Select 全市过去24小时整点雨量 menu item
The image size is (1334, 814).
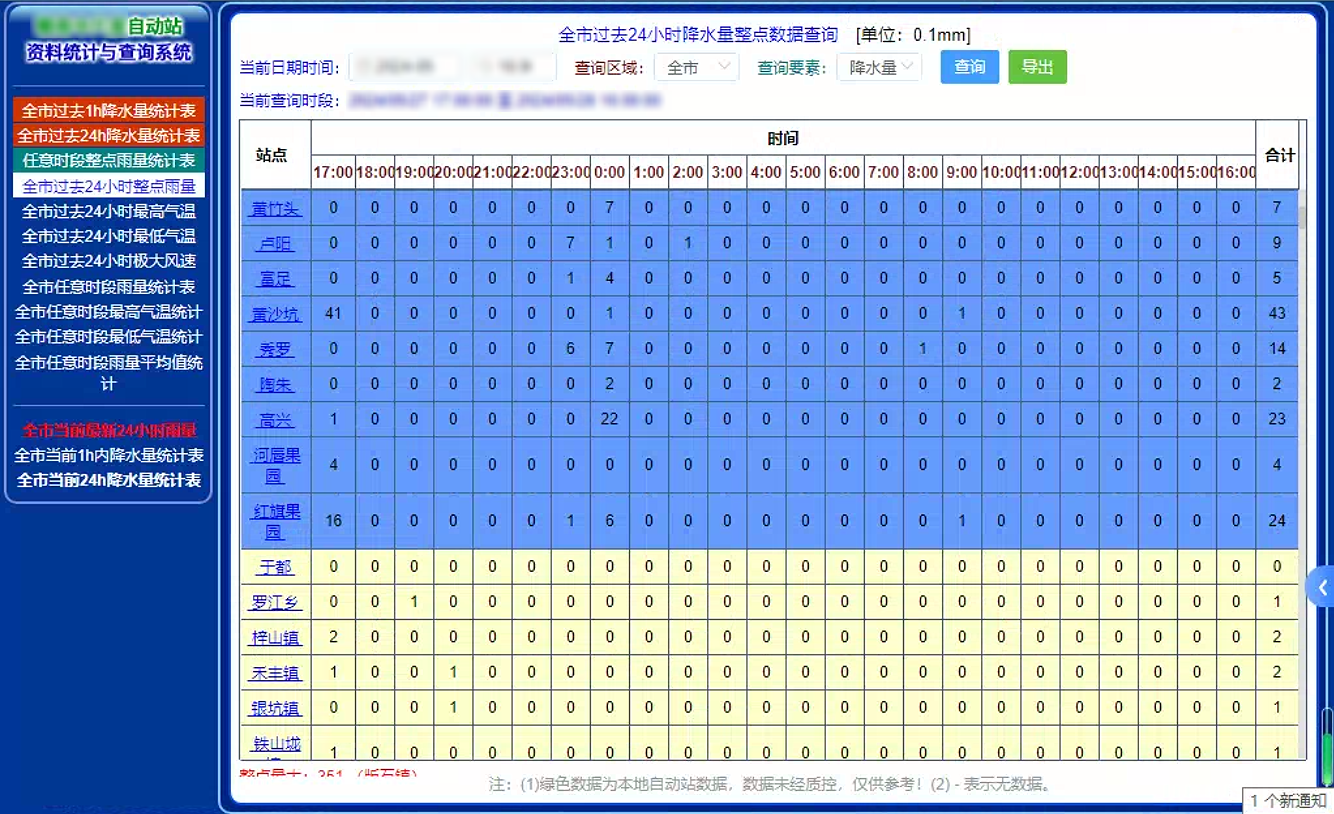[x=109, y=186]
